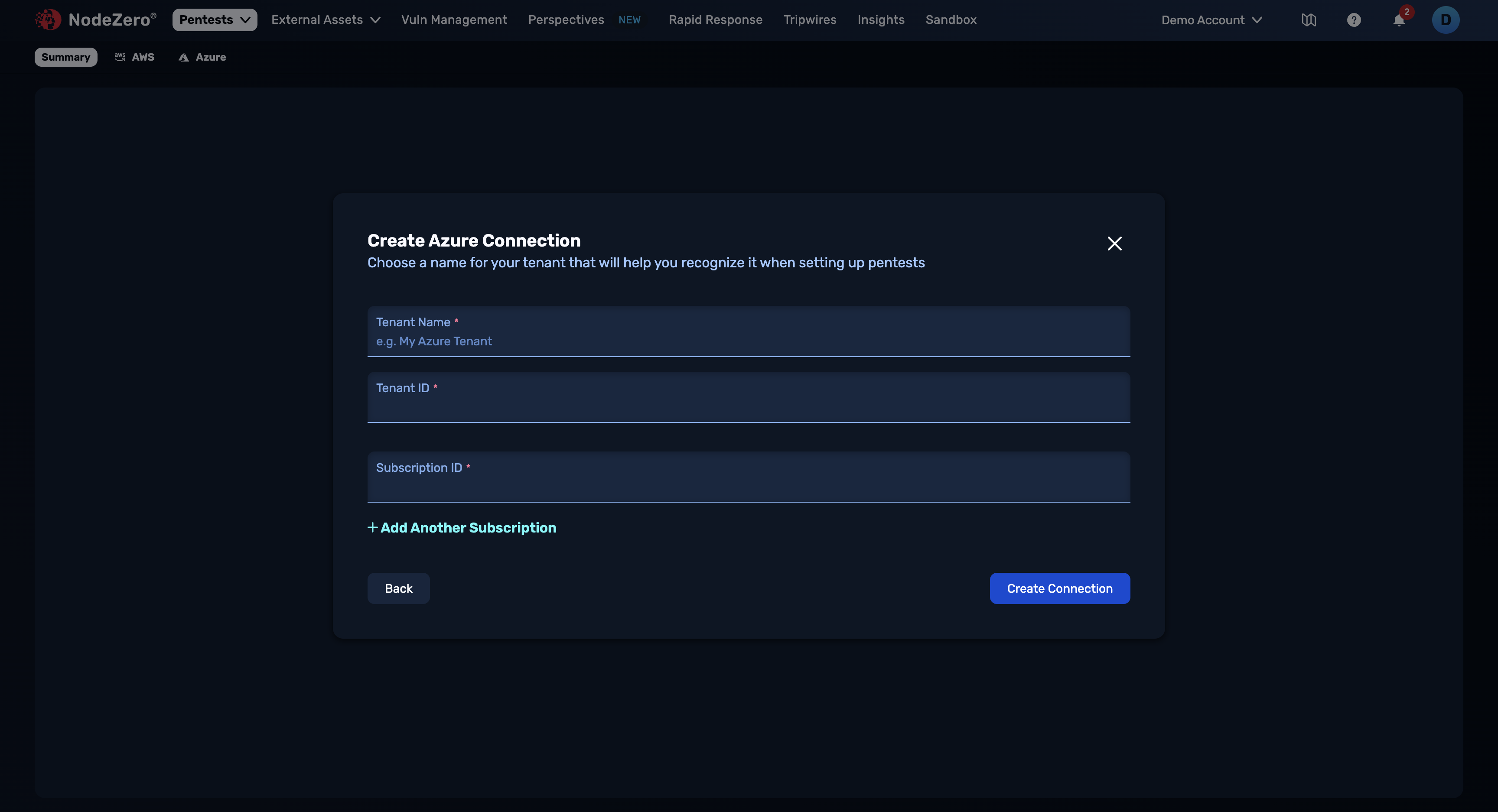This screenshot has height=812, width=1498.
Task: Open the Perspectives section
Action: tap(565, 19)
